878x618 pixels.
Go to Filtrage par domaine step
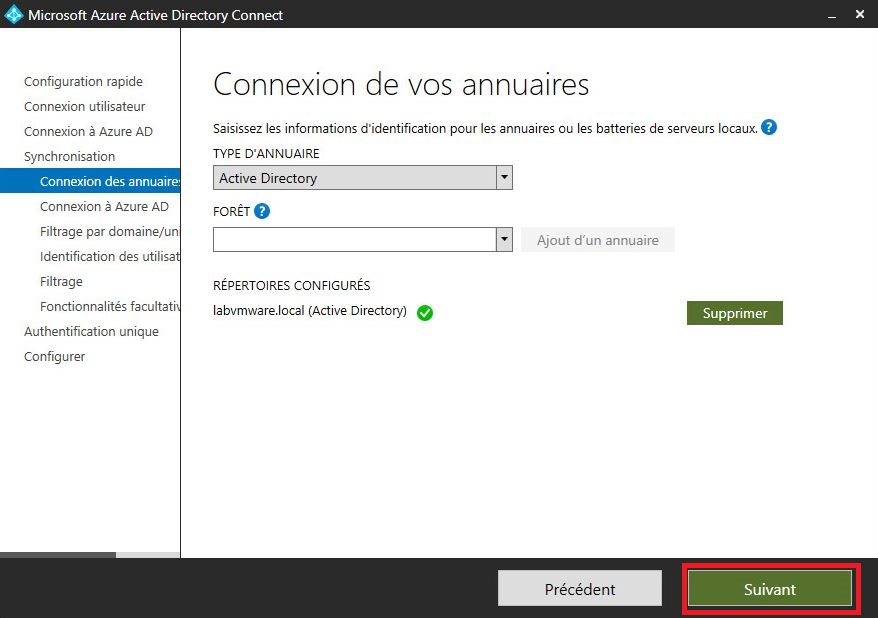tap(110, 232)
